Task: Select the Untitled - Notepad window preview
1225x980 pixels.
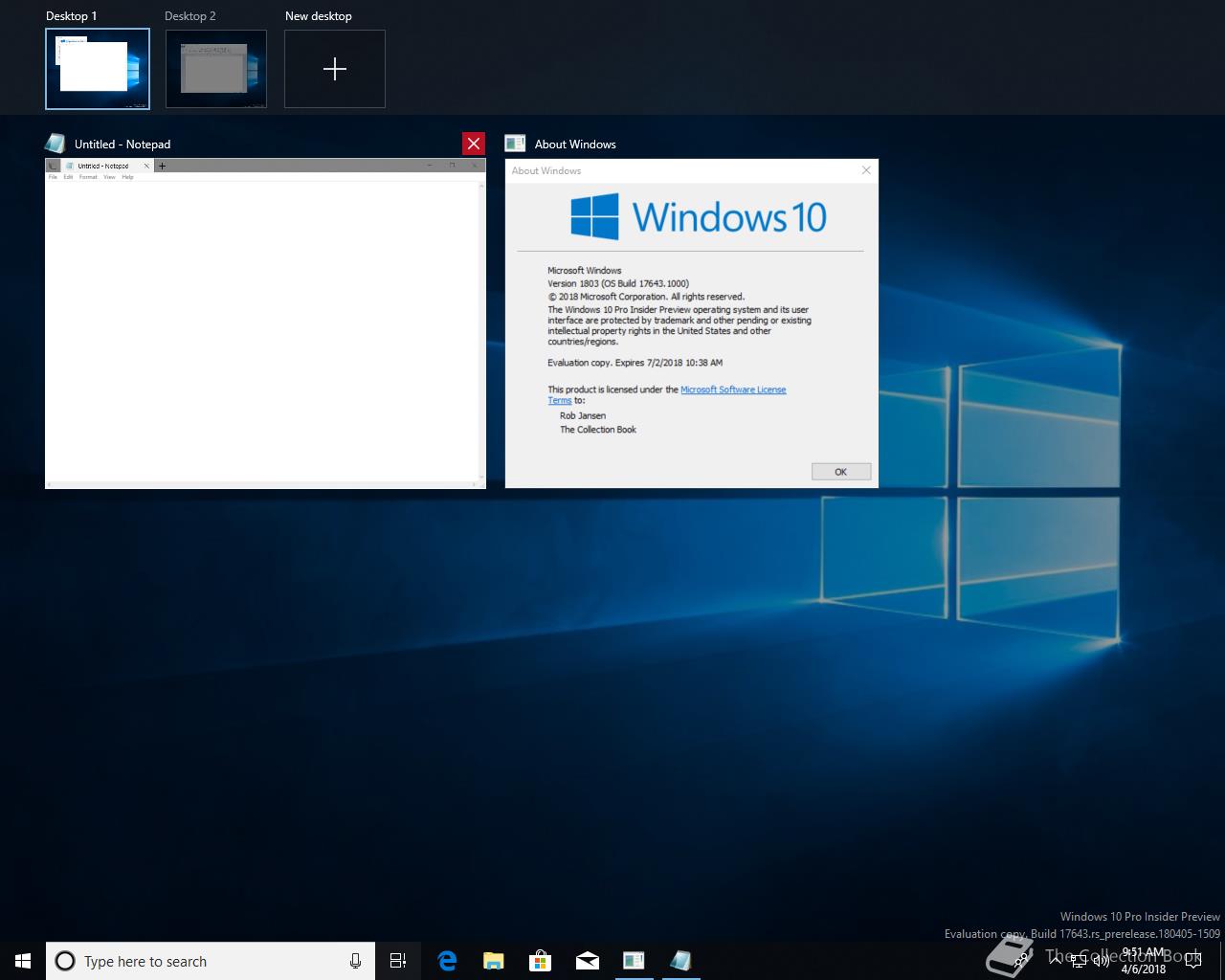Action: coord(265,323)
